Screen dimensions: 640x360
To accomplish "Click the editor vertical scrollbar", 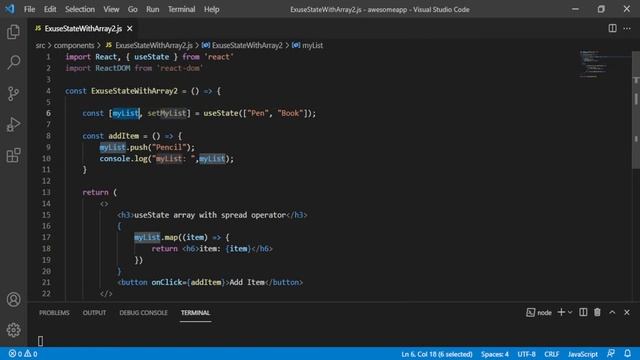I will coord(636,110).
